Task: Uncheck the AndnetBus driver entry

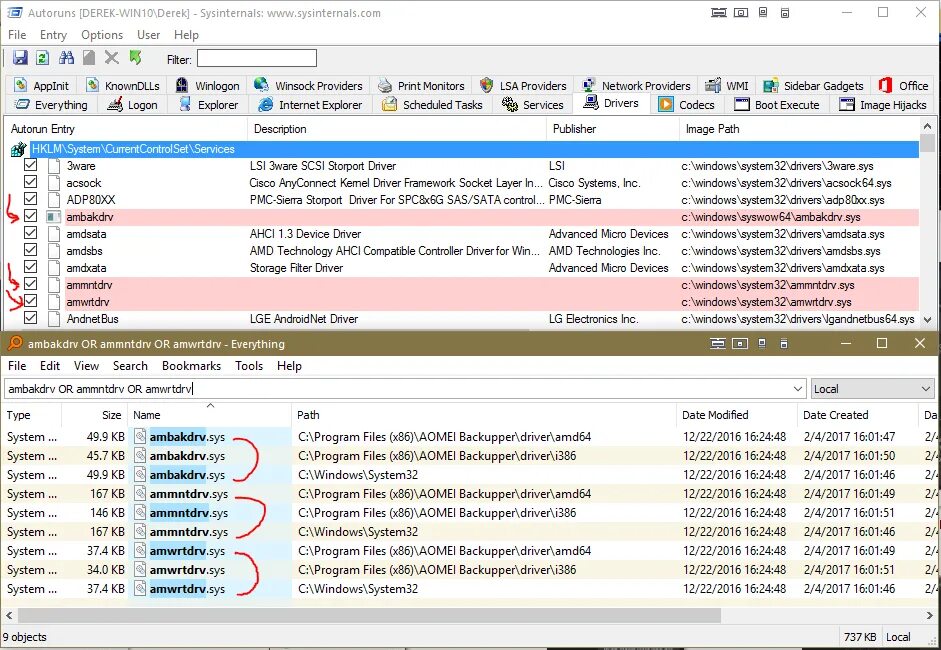Action: click(x=31, y=318)
